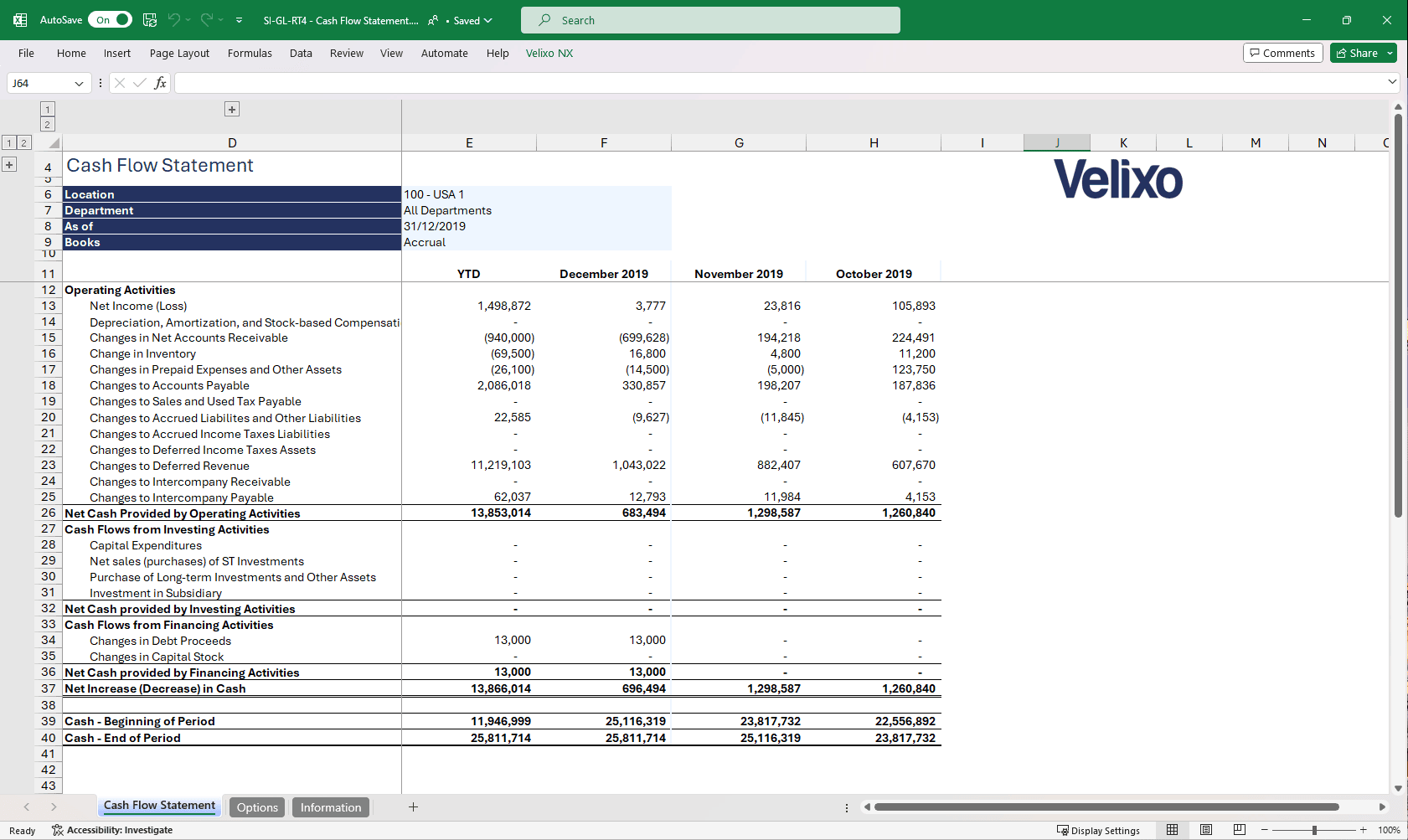Click the Save icon in title bar
Image resolution: width=1408 pixels, height=840 pixels.
point(150,20)
